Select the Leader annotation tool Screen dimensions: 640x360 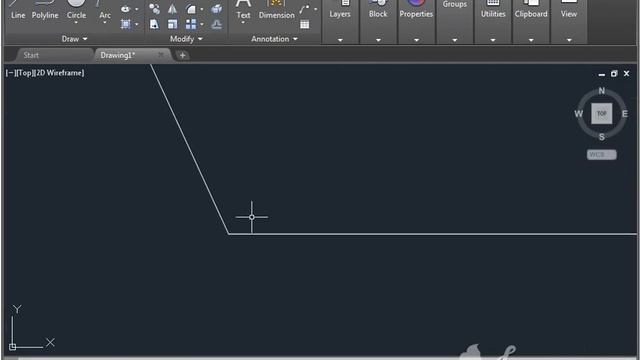pyautogui.click(x=304, y=9)
